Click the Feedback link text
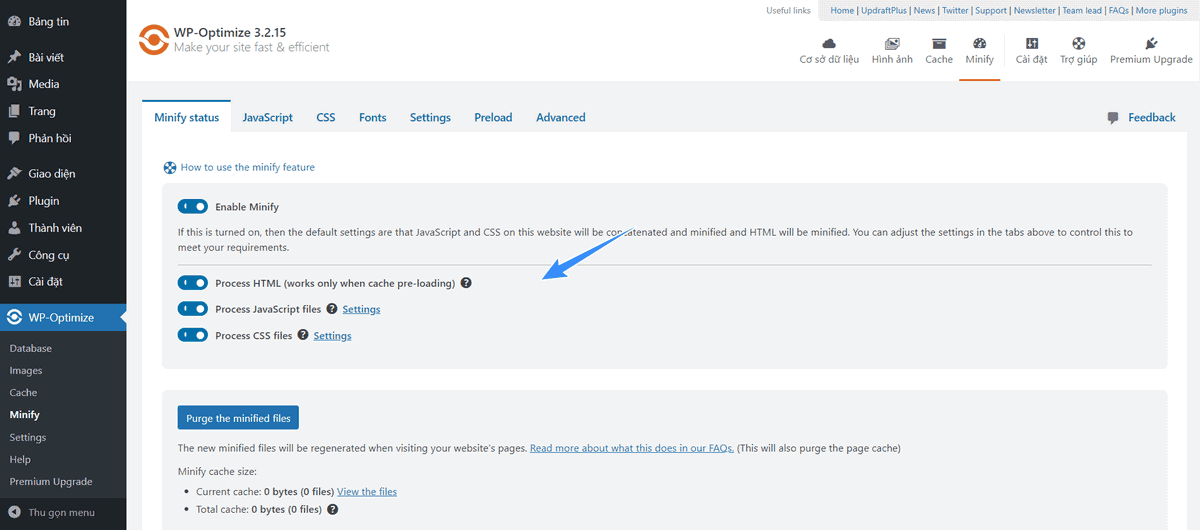 tap(1152, 118)
